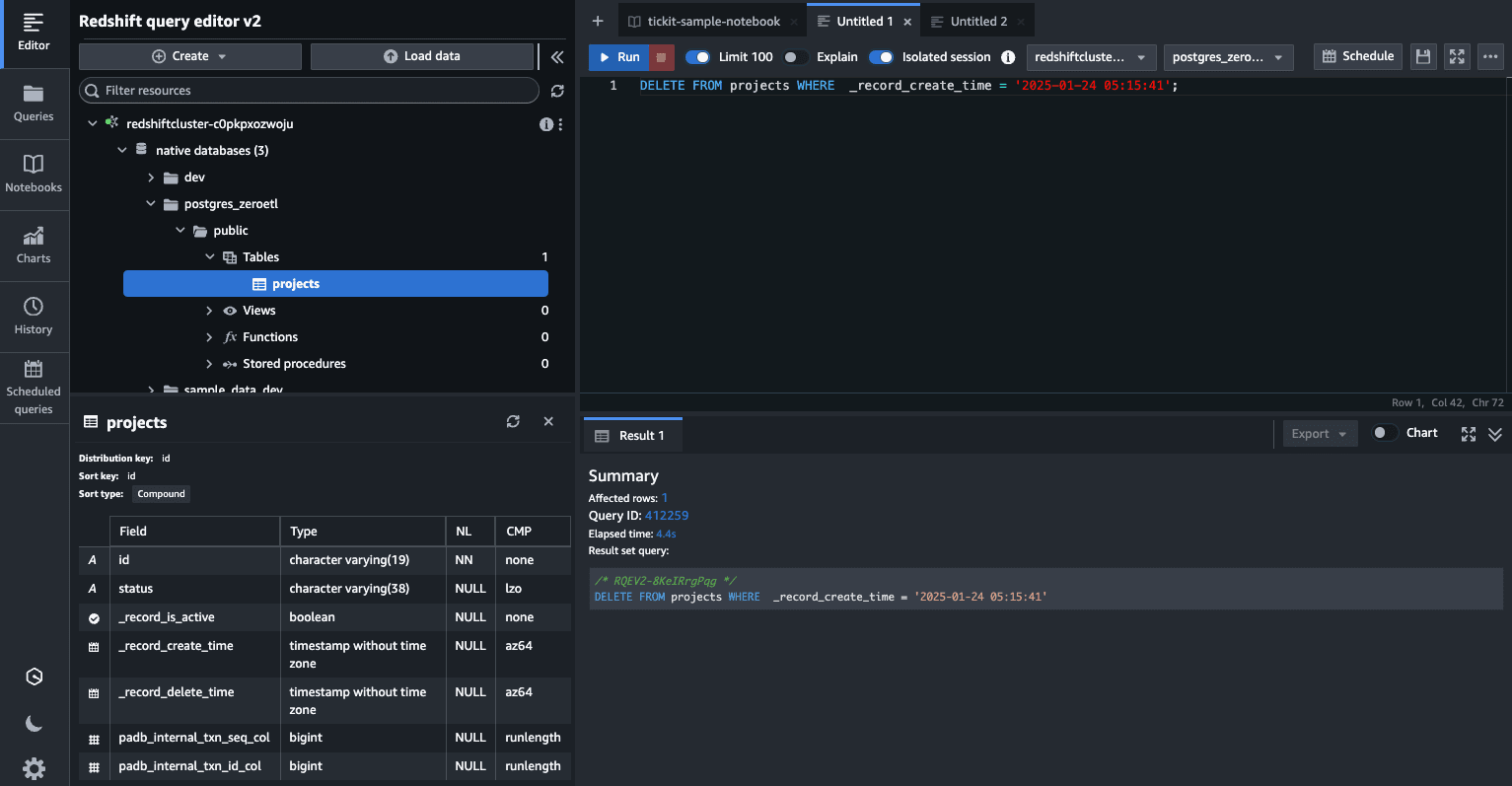1512x786 pixels.
Task: Open settings with the sidebar gear icon
Action: pyautogui.click(x=35, y=769)
